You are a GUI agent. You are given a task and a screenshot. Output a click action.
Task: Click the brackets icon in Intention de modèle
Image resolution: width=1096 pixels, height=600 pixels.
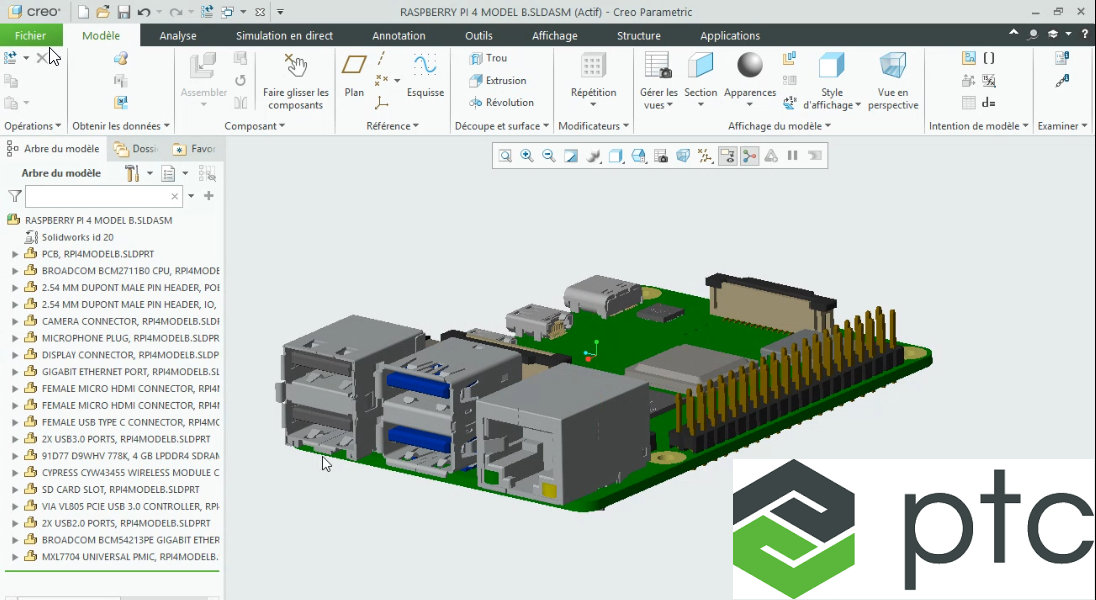pyautogui.click(x=988, y=58)
